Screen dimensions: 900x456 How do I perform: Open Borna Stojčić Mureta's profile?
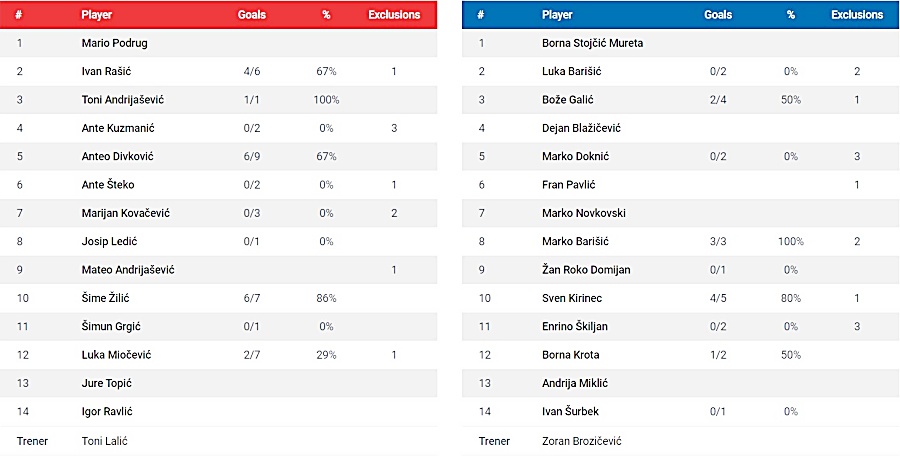coord(592,44)
